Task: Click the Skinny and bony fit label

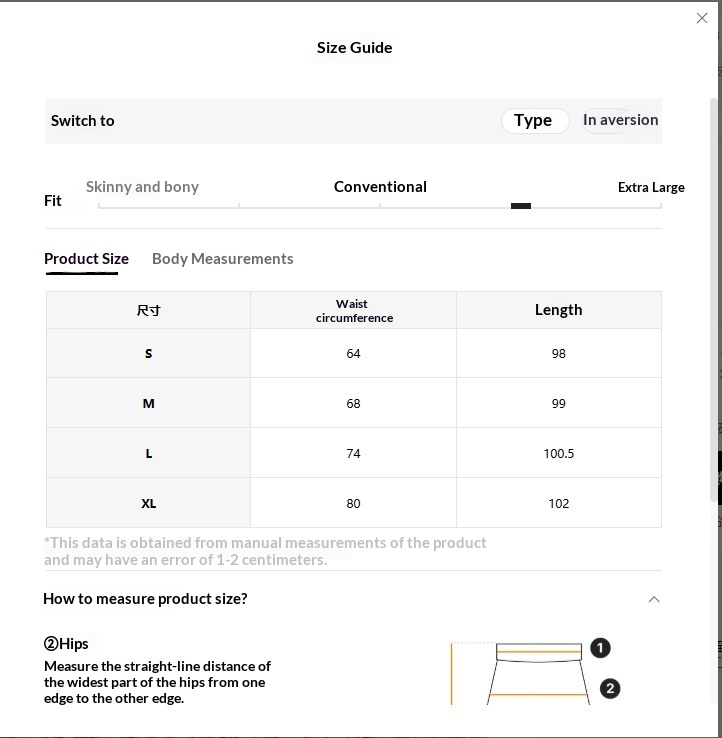Action: tap(142, 187)
